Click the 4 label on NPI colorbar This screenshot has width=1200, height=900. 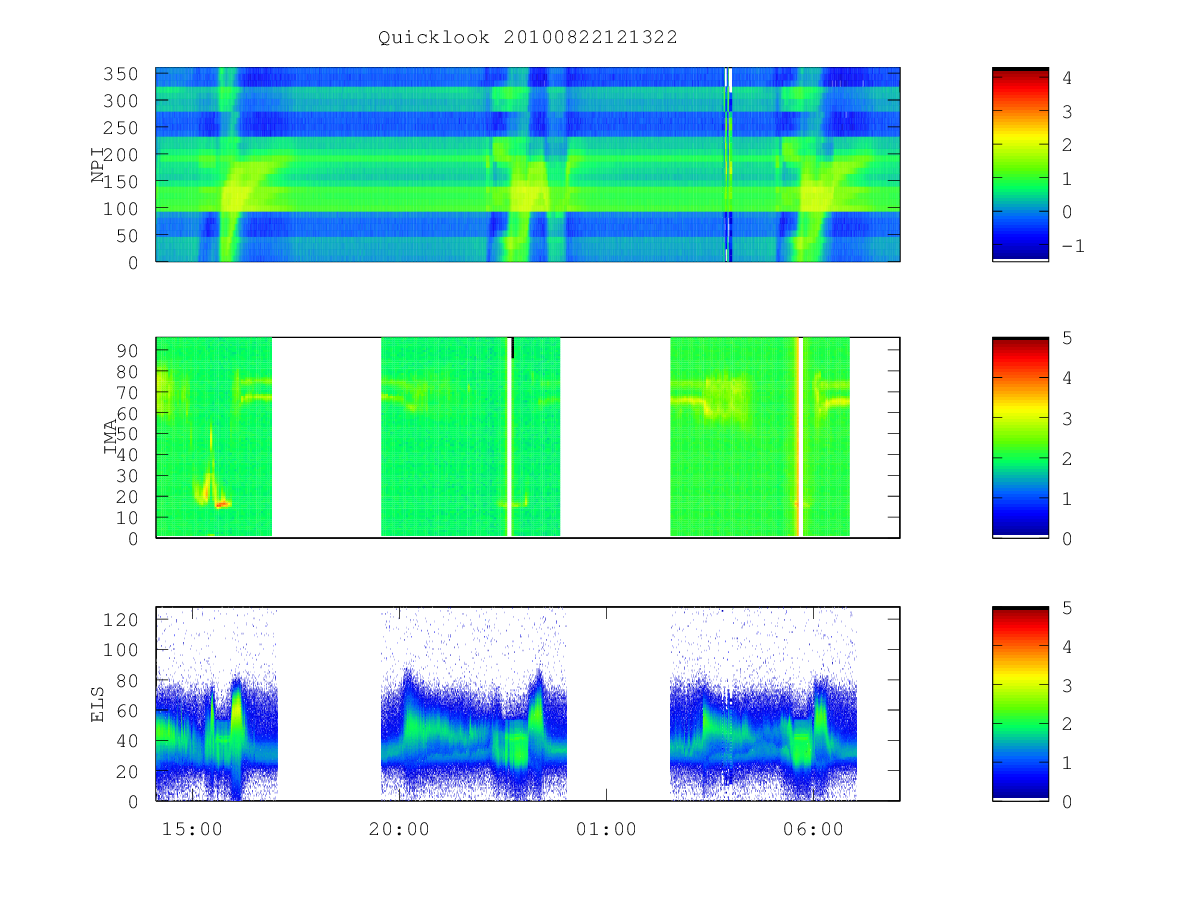[1067, 77]
